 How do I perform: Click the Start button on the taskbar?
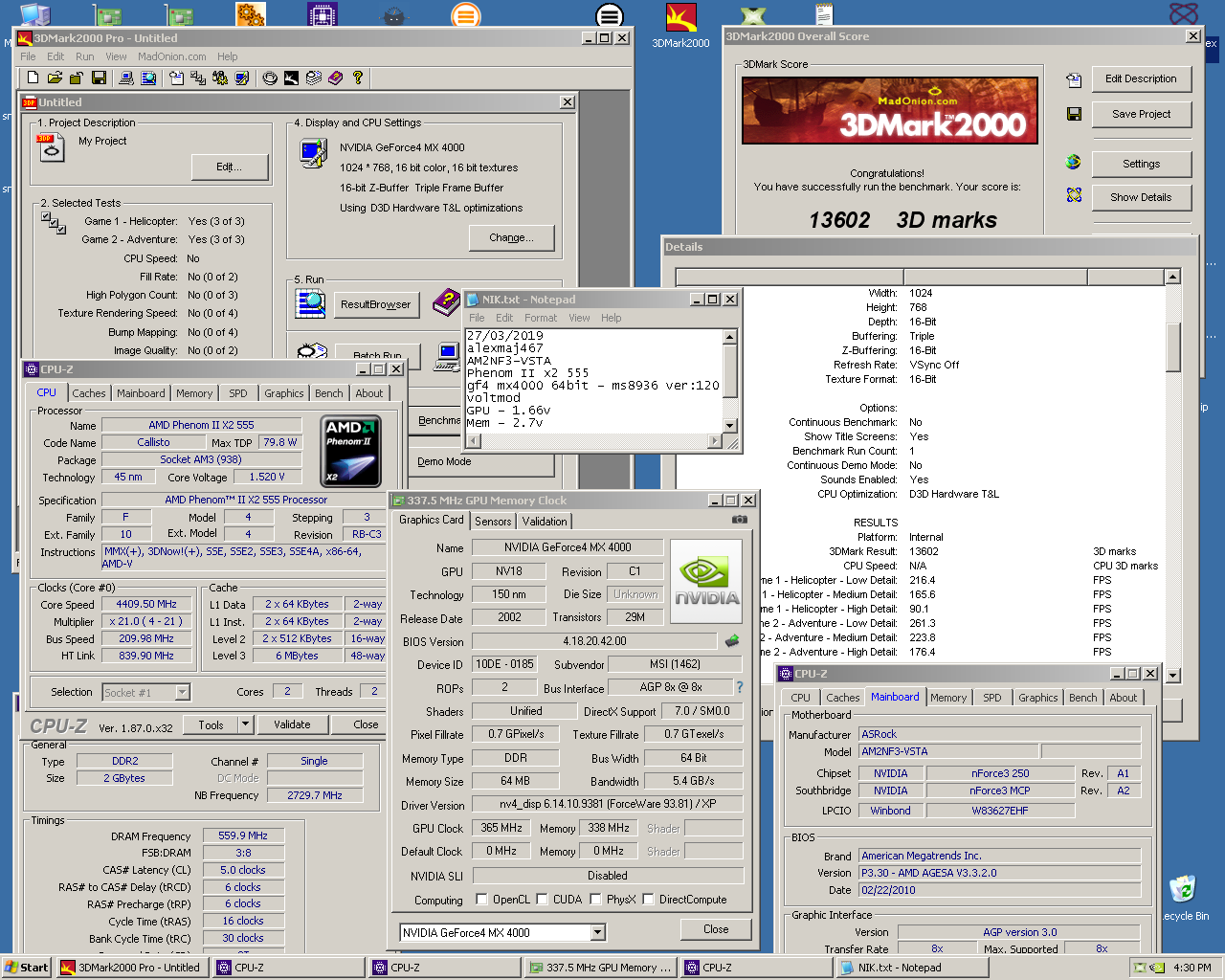pos(27,968)
